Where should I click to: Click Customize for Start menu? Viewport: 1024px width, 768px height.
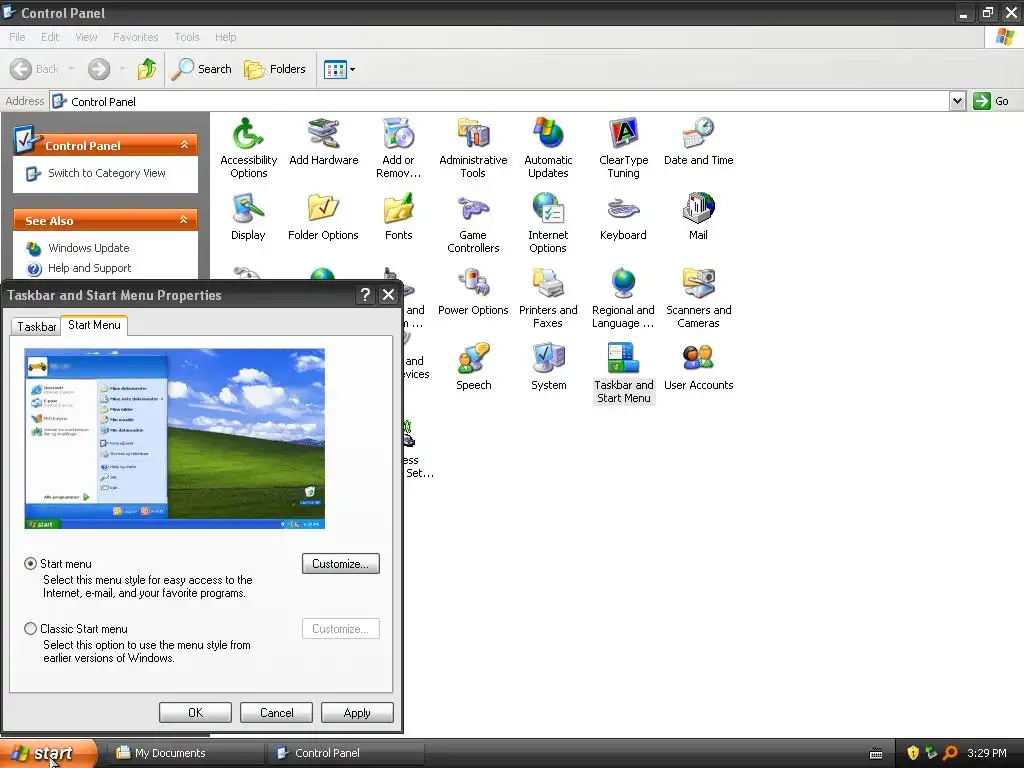click(x=341, y=564)
